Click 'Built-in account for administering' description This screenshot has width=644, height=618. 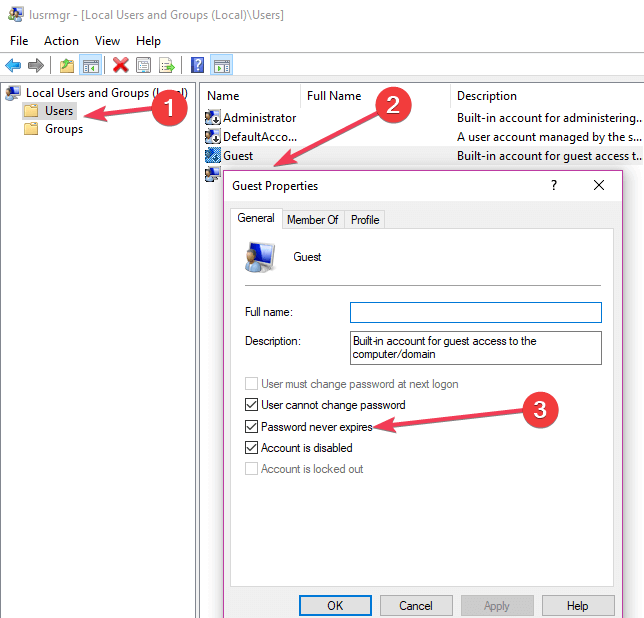pos(549,118)
